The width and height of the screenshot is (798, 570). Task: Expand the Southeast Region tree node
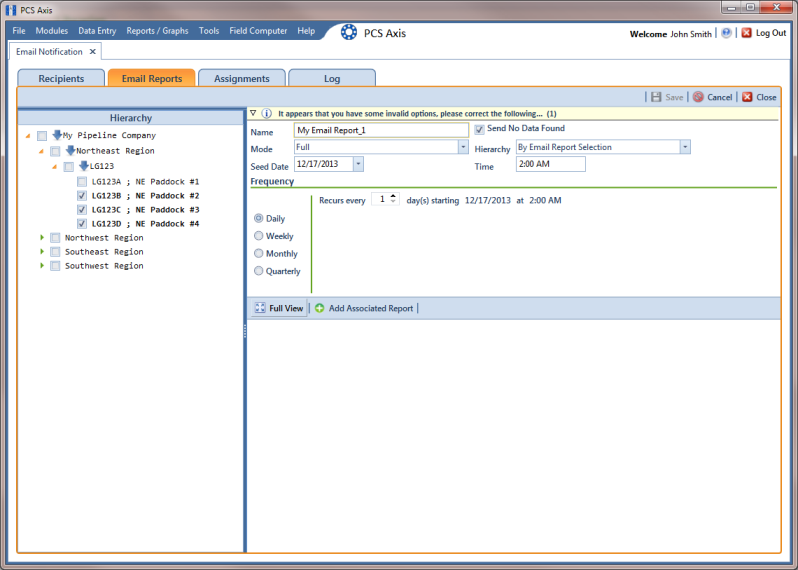click(x=42, y=251)
